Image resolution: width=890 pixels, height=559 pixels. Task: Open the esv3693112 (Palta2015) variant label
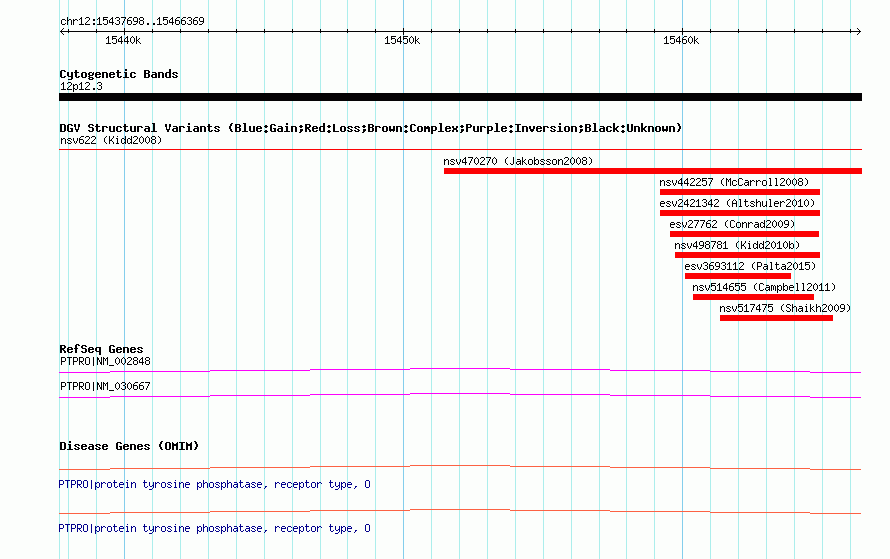(x=750, y=266)
